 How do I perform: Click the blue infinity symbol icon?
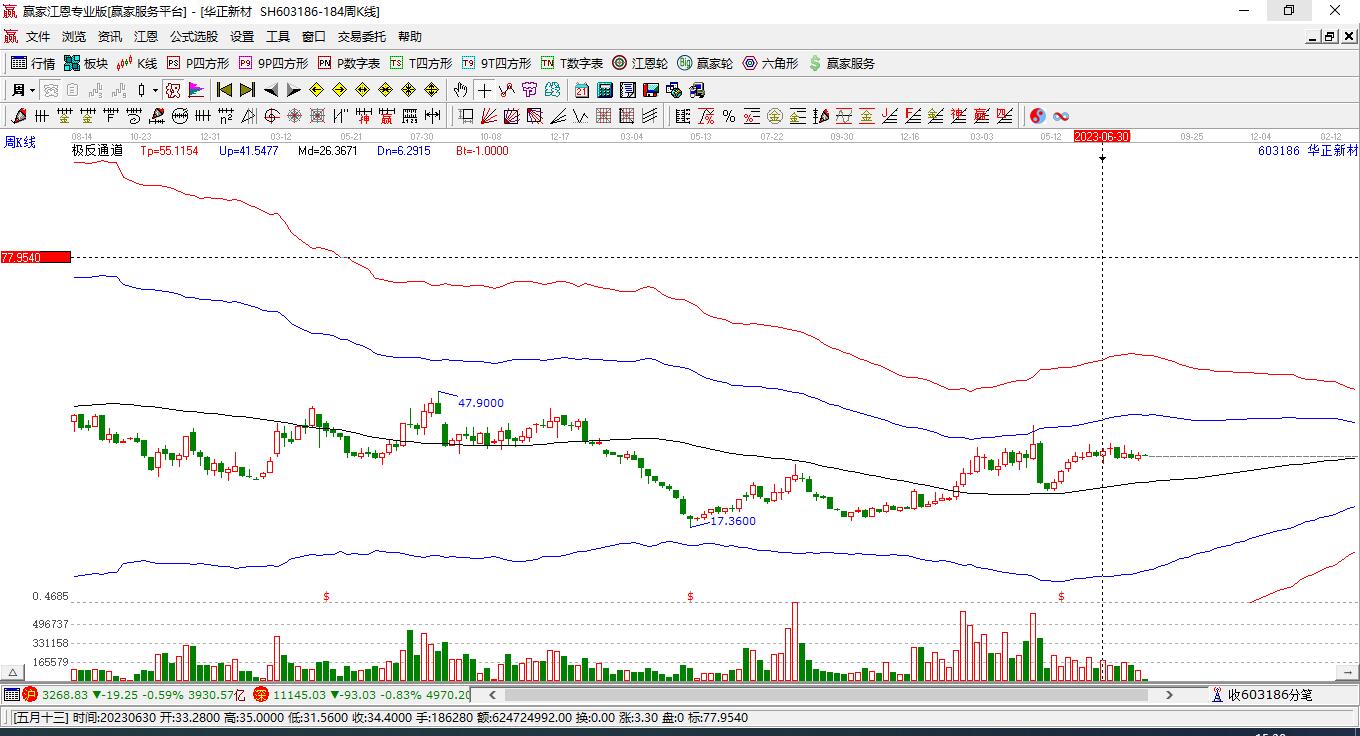click(x=1061, y=116)
